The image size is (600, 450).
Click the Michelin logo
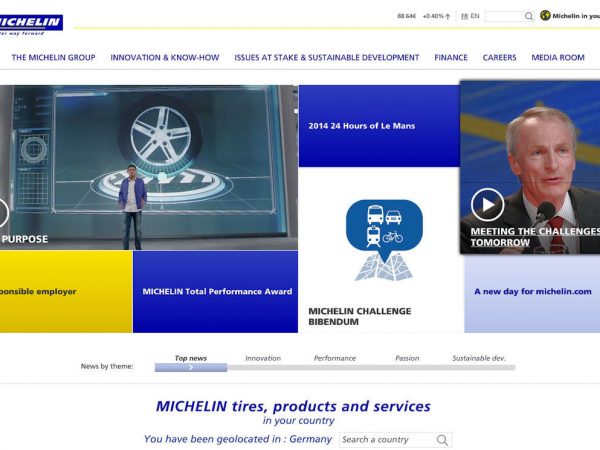[x=31, y=25]
